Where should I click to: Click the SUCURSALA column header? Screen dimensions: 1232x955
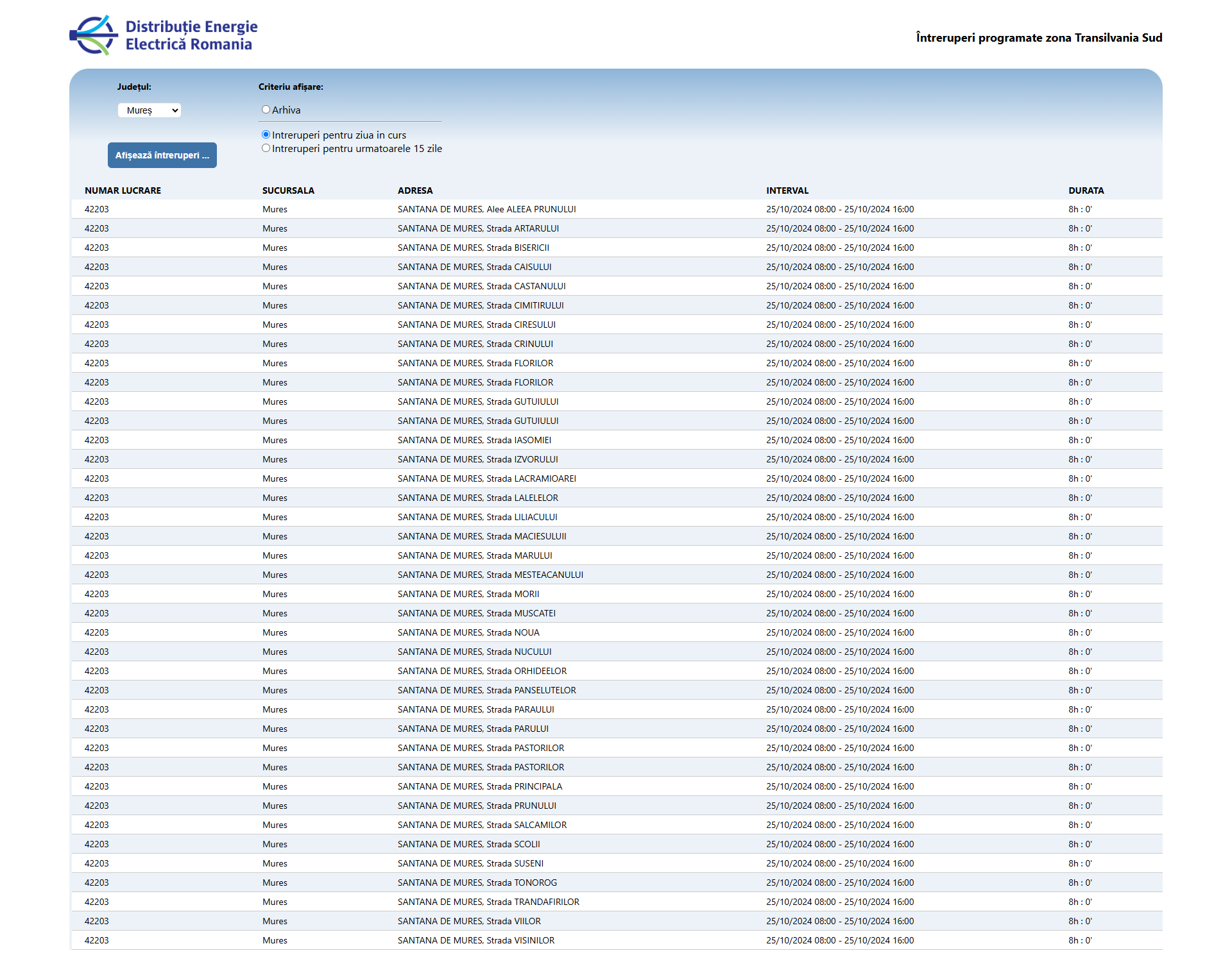pyautogui.click(x=288, y=190)
